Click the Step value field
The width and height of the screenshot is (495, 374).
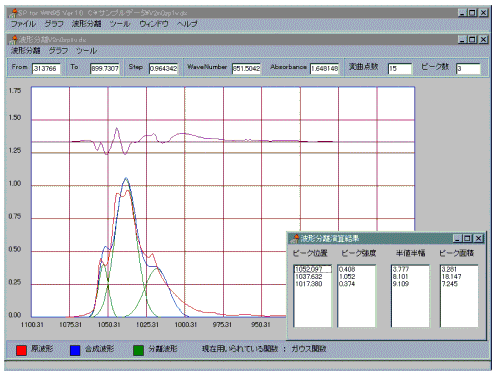point(163,68)
